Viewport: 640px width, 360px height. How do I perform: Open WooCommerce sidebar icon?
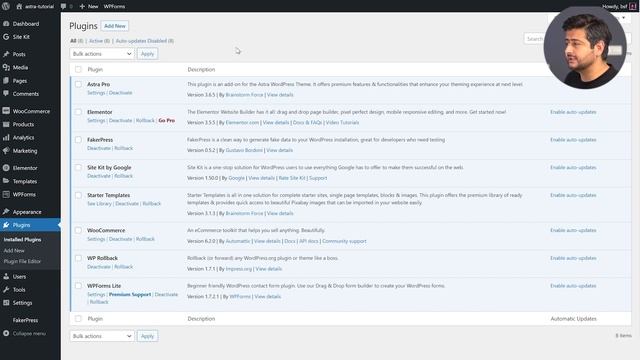pyautogui.click(x=6, y=111)
